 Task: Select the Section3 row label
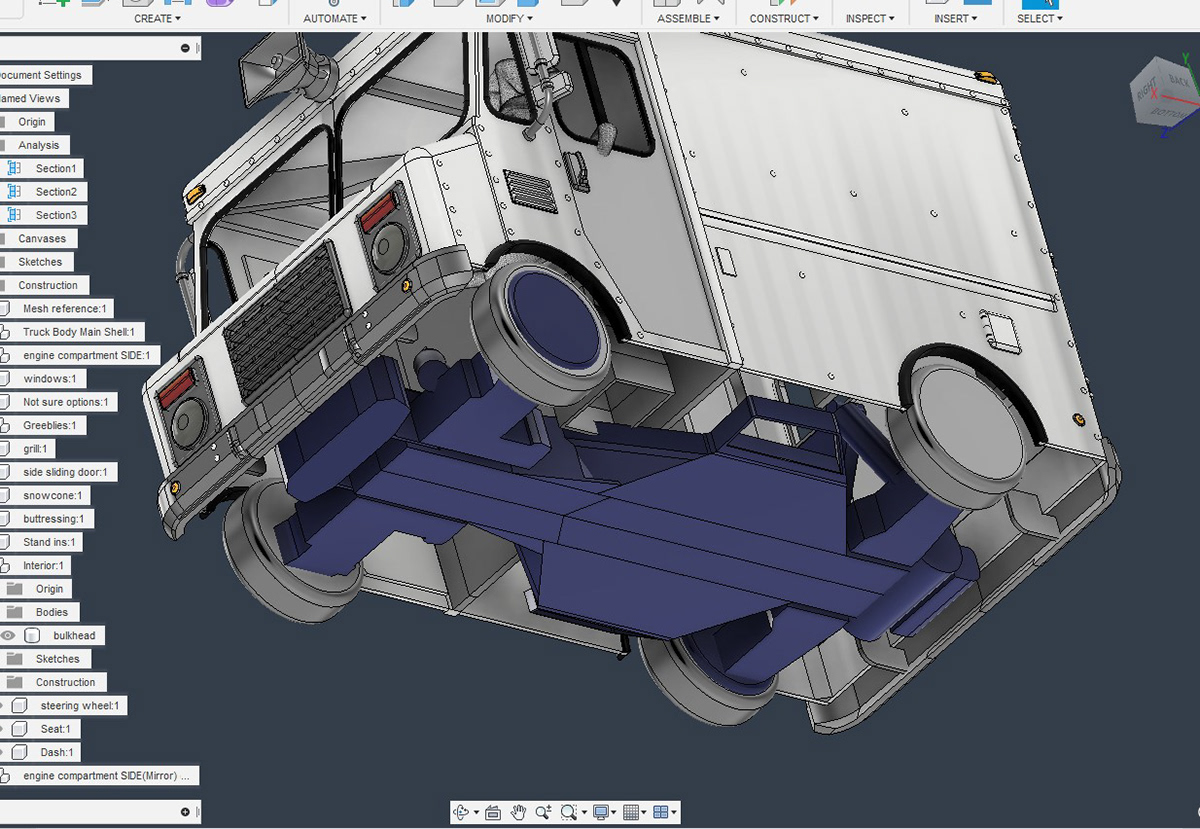56,215
